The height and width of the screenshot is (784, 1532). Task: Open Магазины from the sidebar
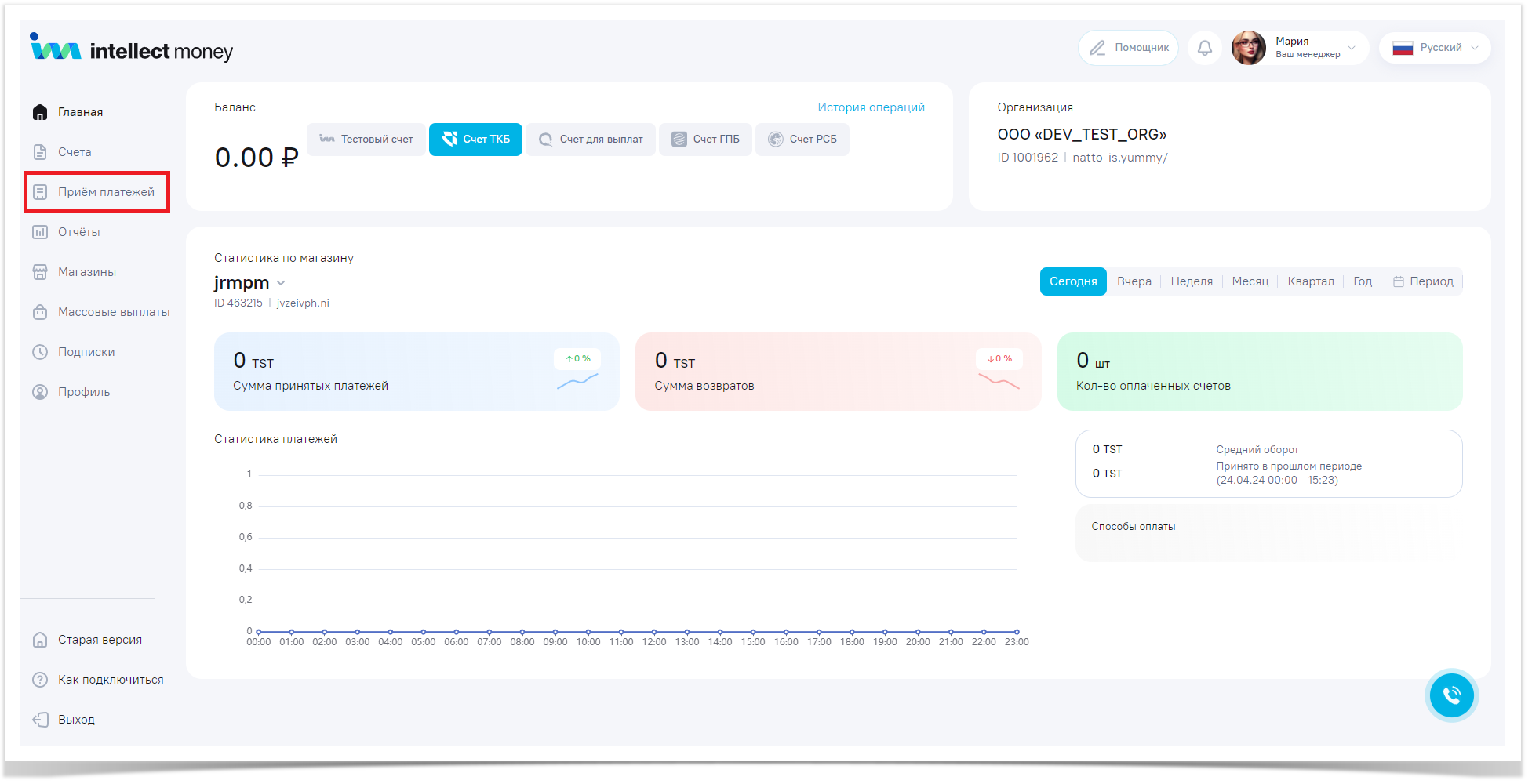click(x=86, y=272)
